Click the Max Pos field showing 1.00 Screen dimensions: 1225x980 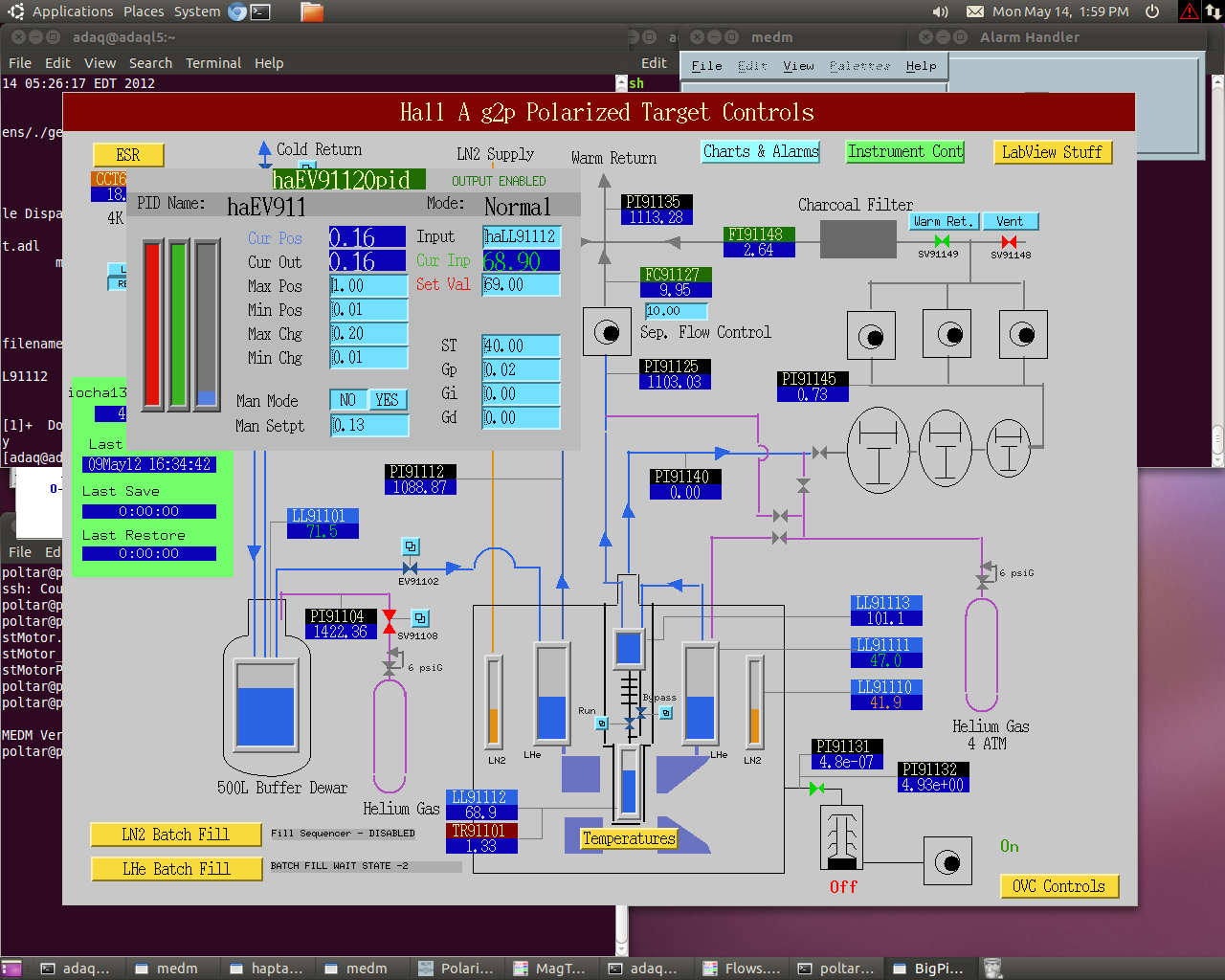tap(368, 285)
